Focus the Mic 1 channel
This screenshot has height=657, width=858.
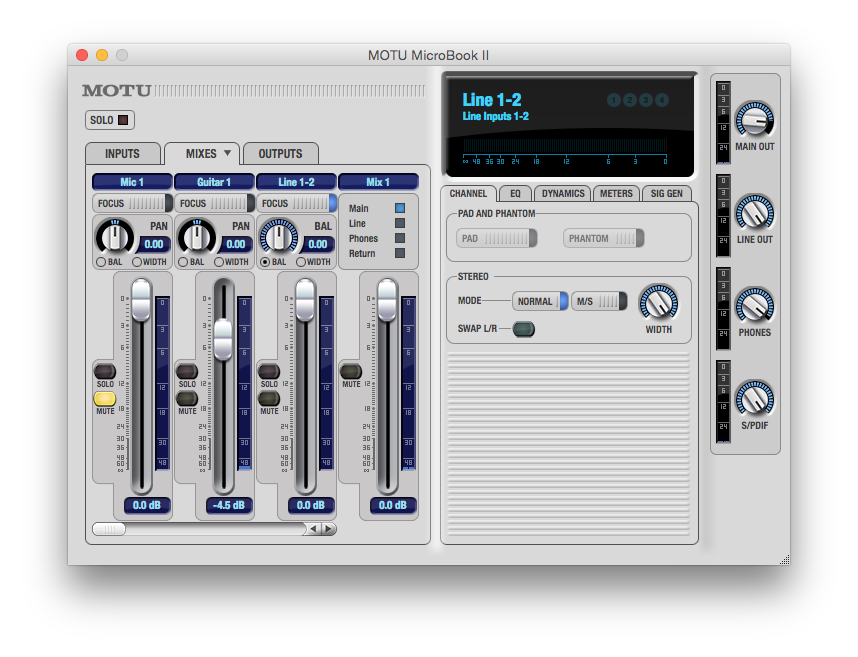click(x=132, y=204)
